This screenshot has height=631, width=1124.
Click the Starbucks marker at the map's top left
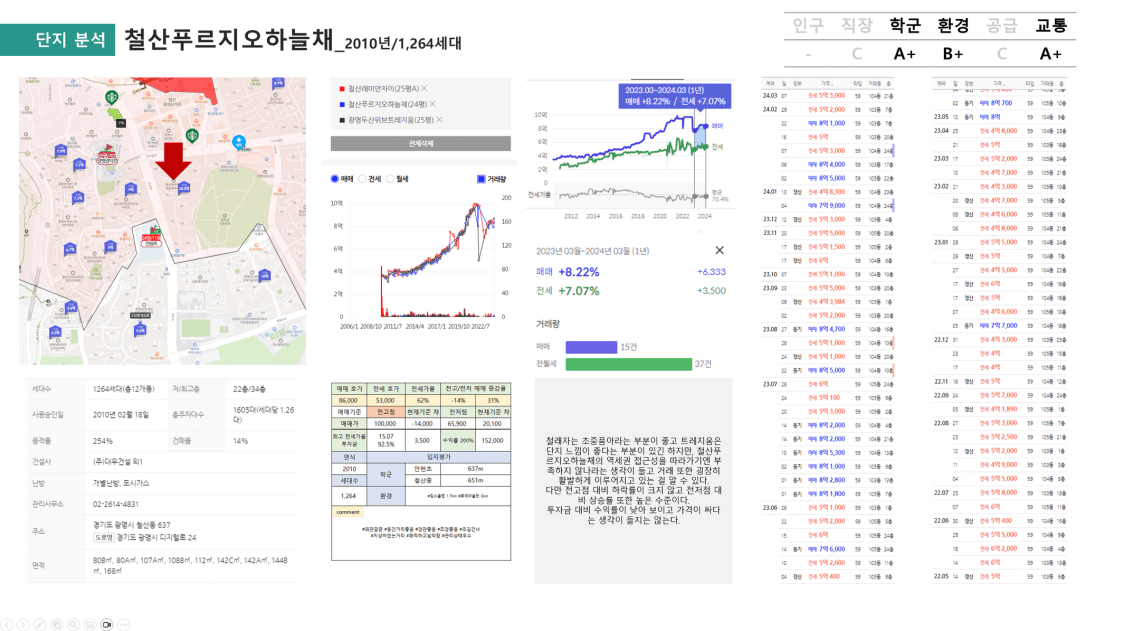click(x=111, y=97)
